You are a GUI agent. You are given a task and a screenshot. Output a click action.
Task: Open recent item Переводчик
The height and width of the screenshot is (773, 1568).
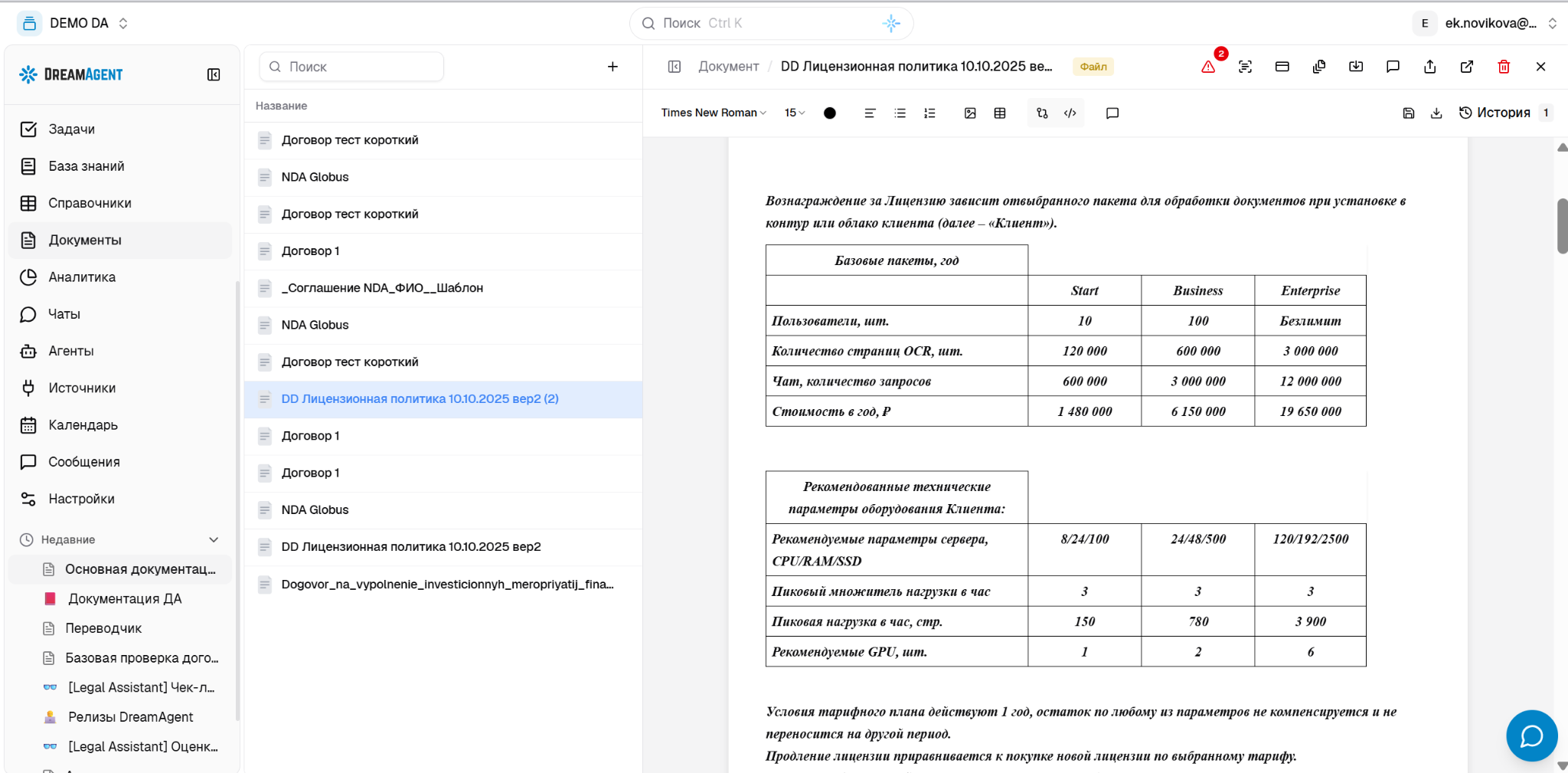coord(120,628)
